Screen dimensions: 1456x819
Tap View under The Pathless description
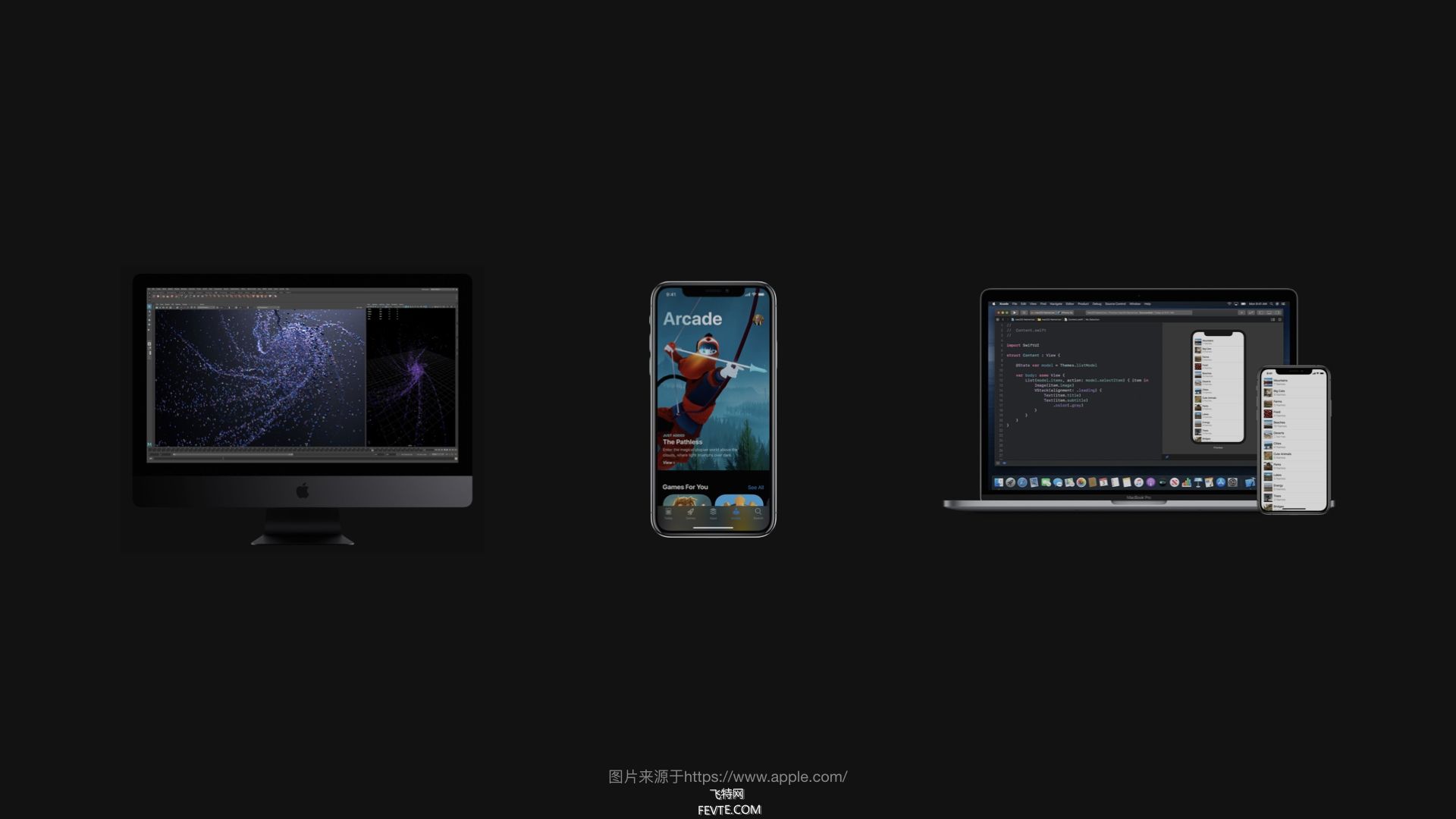click(x=668, y=463)
